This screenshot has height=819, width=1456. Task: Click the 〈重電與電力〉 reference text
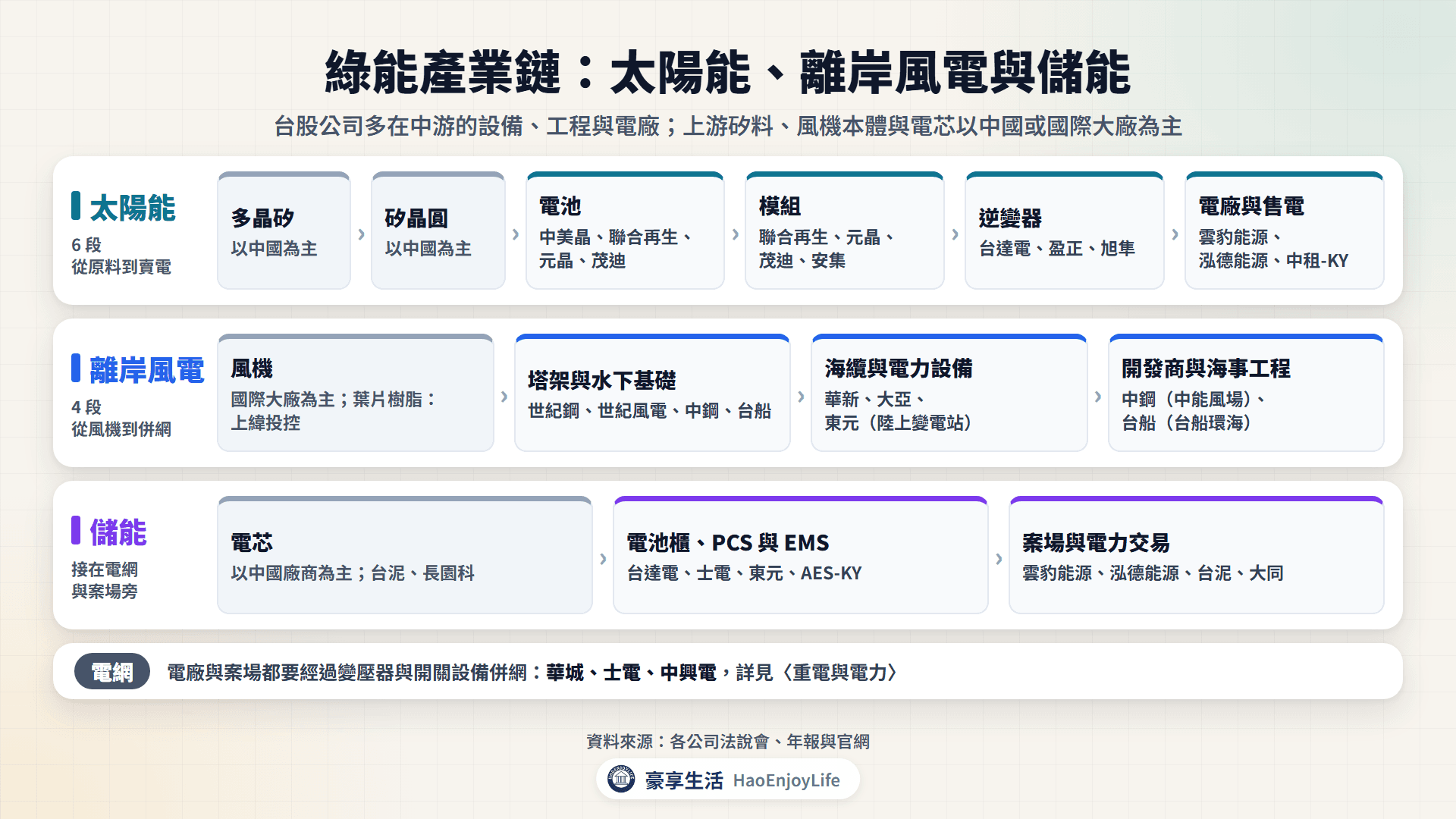(x=839, y=672)
